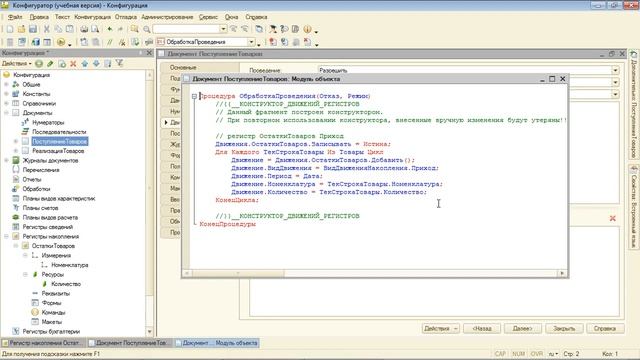
Task: Expand the Константы tree node
Action: [6, 94]
